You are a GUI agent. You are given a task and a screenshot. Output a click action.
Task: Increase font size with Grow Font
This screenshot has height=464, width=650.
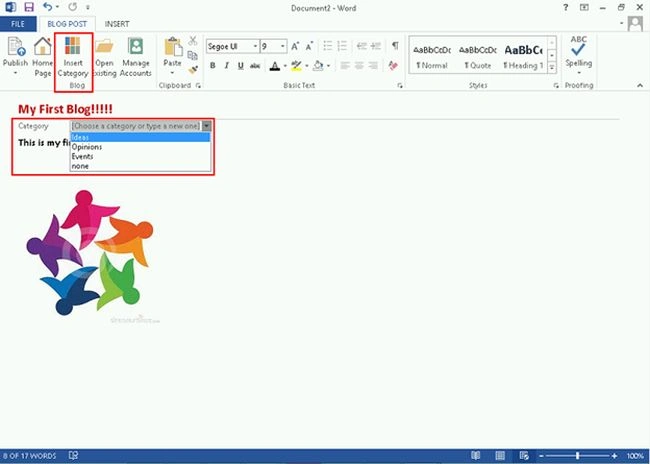pyautogui.click(x=295, y=46)
